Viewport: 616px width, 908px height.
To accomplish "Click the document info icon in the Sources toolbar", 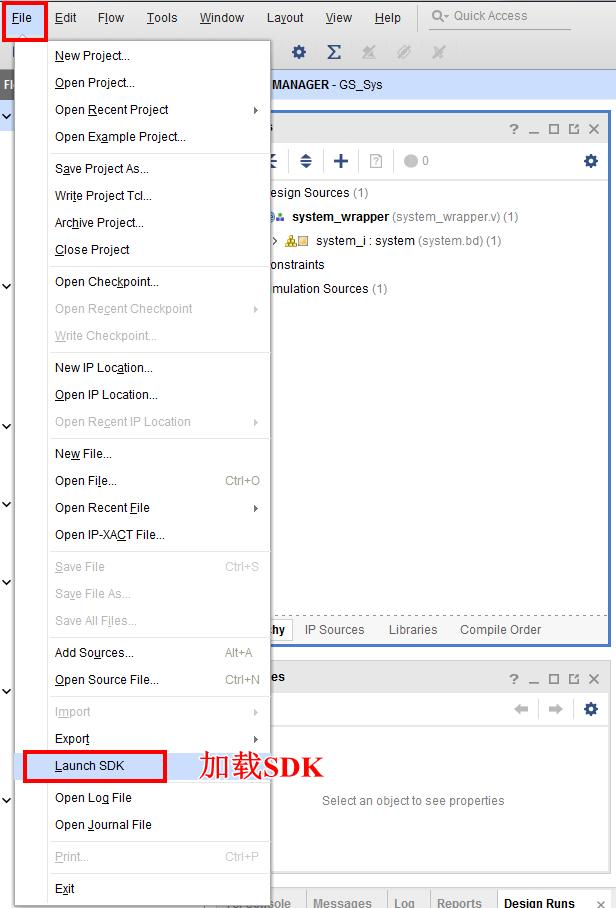I will coord(376,160).
